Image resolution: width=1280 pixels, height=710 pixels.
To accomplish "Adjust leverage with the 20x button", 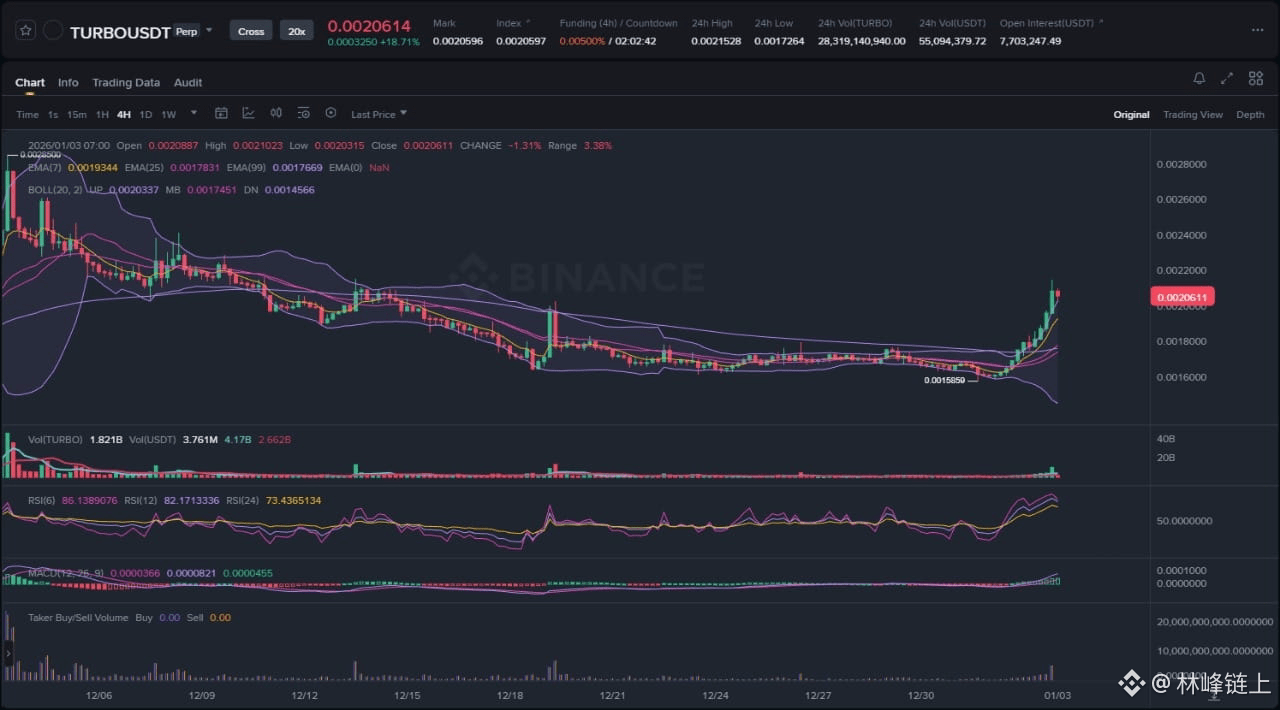I will pyautogui.click(x=296, y=31).
